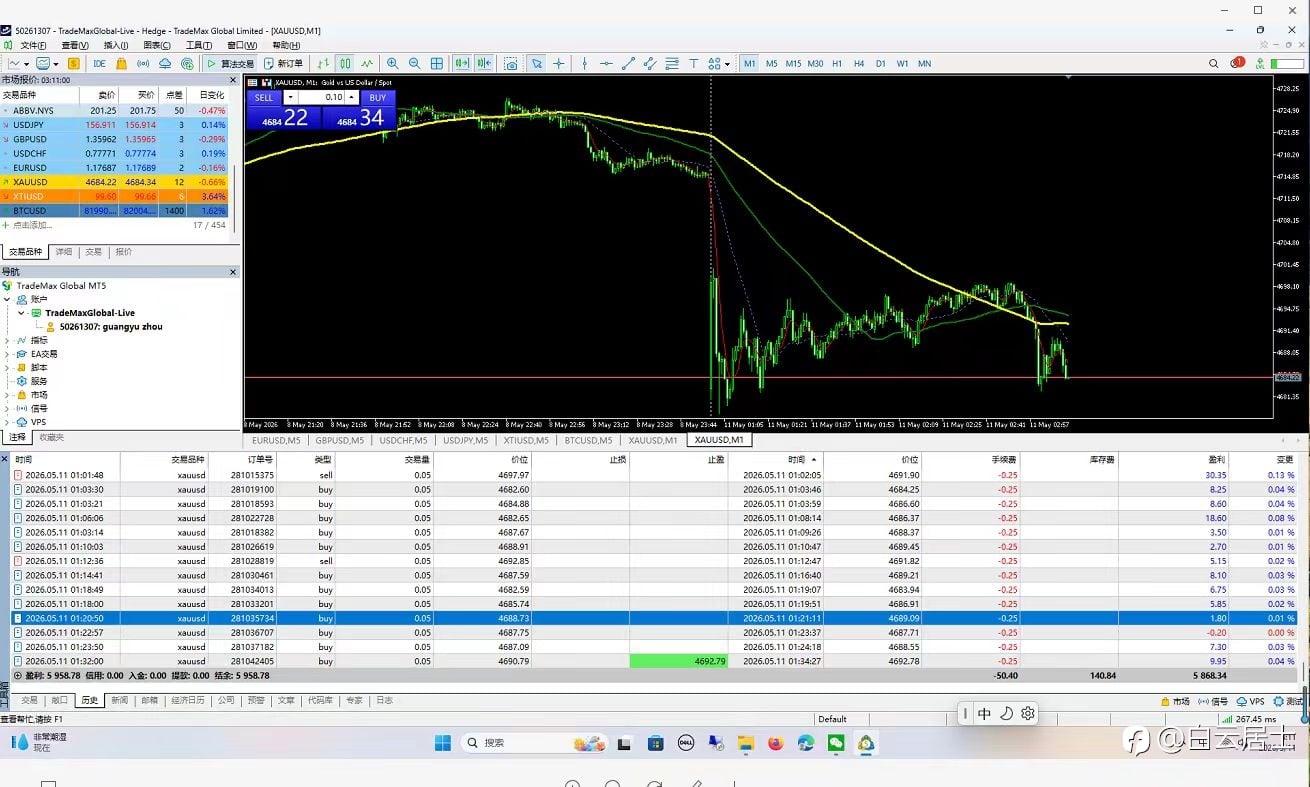Viewport: 1310px width, 787px height.
Task: Select the equidistant channel tool
Action: coord(650,63)
